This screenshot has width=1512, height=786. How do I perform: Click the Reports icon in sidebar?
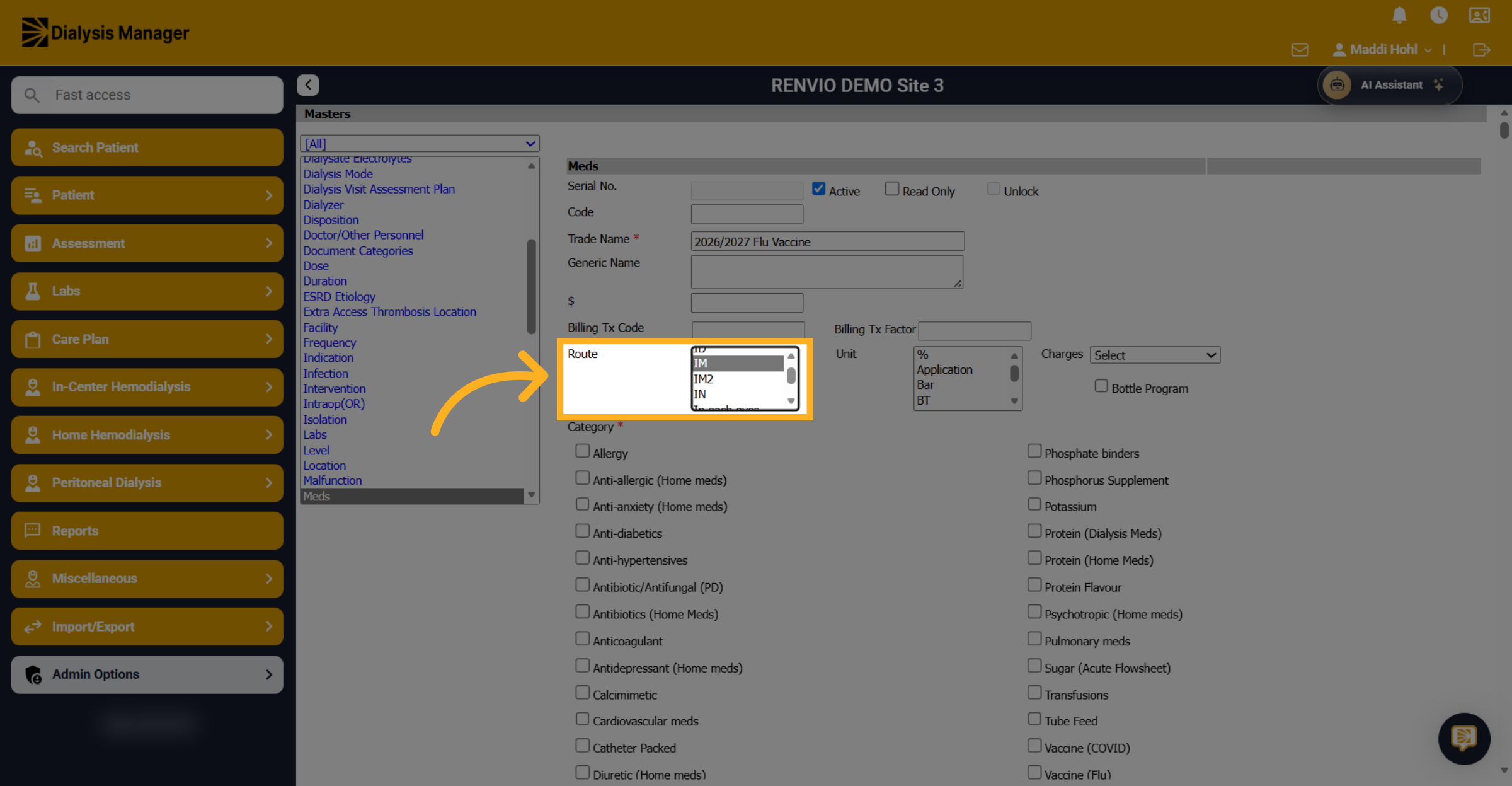tap(33, 531)
